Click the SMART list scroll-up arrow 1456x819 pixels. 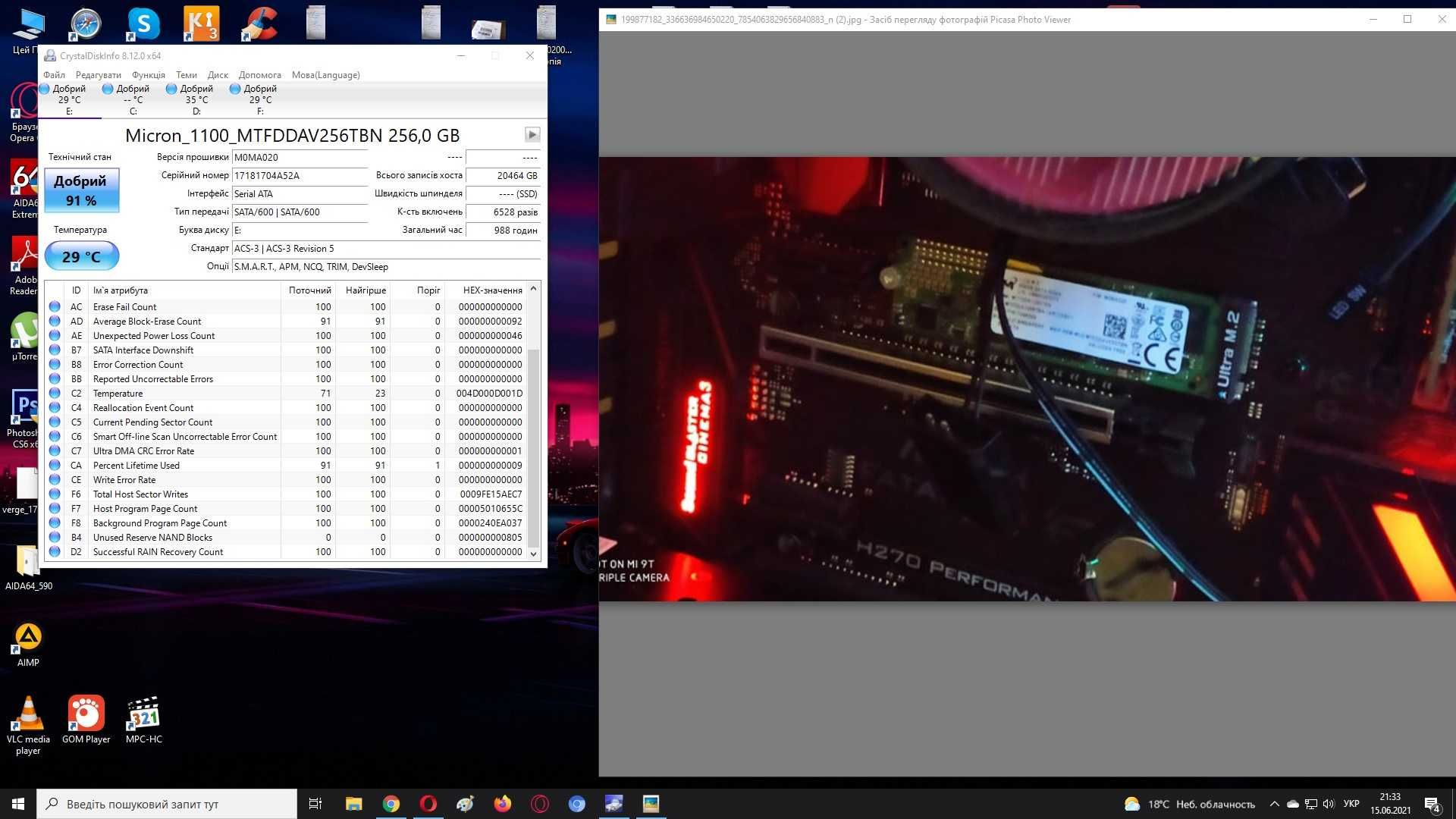click(x=533, y=289)
